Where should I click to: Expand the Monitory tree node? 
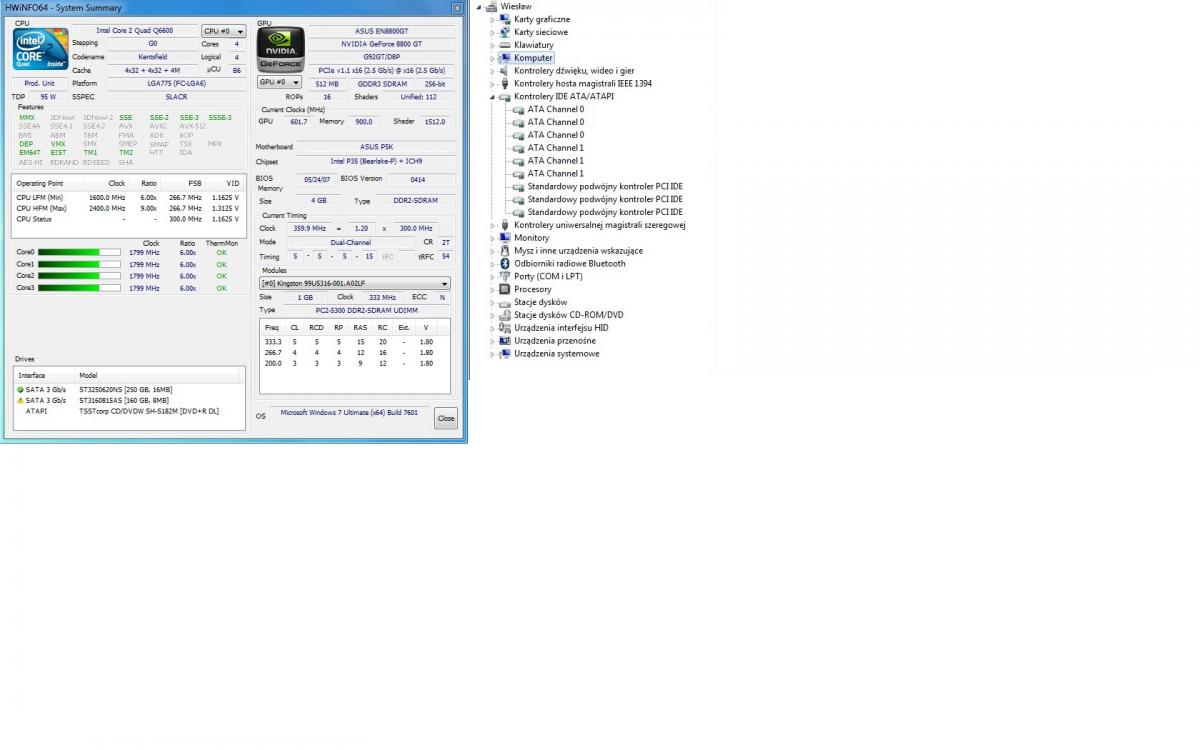click(x=493, y=238)
